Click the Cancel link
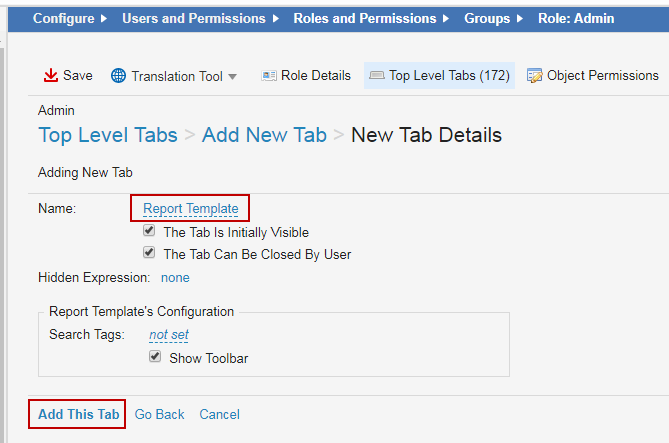Image resolution: width=669 pixels, height=443 pixels. 219,414
